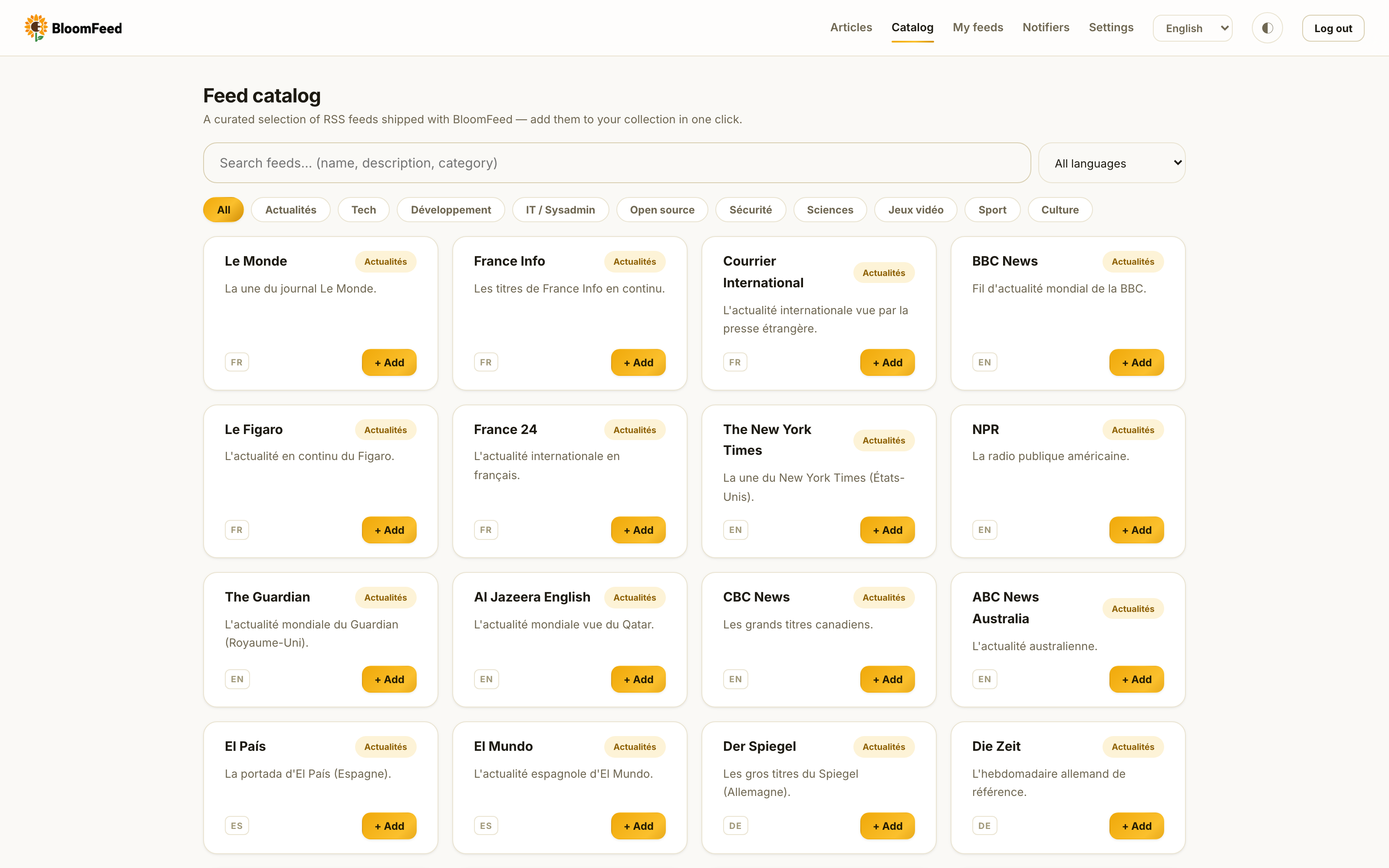The image size is (1389, 868).
Task: Click the Die Zeit card title
Action: point(996,746)
